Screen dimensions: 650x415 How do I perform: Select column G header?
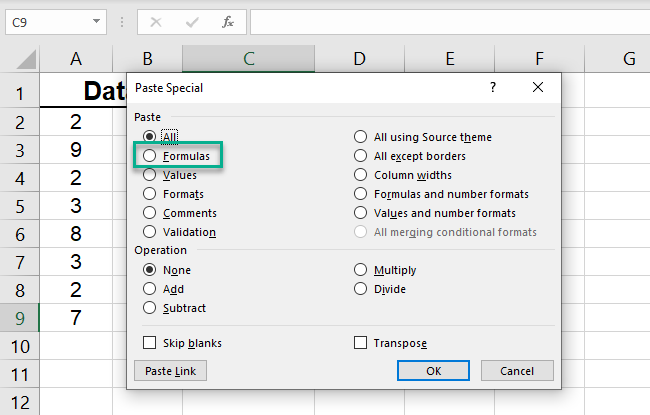[628, 59]
